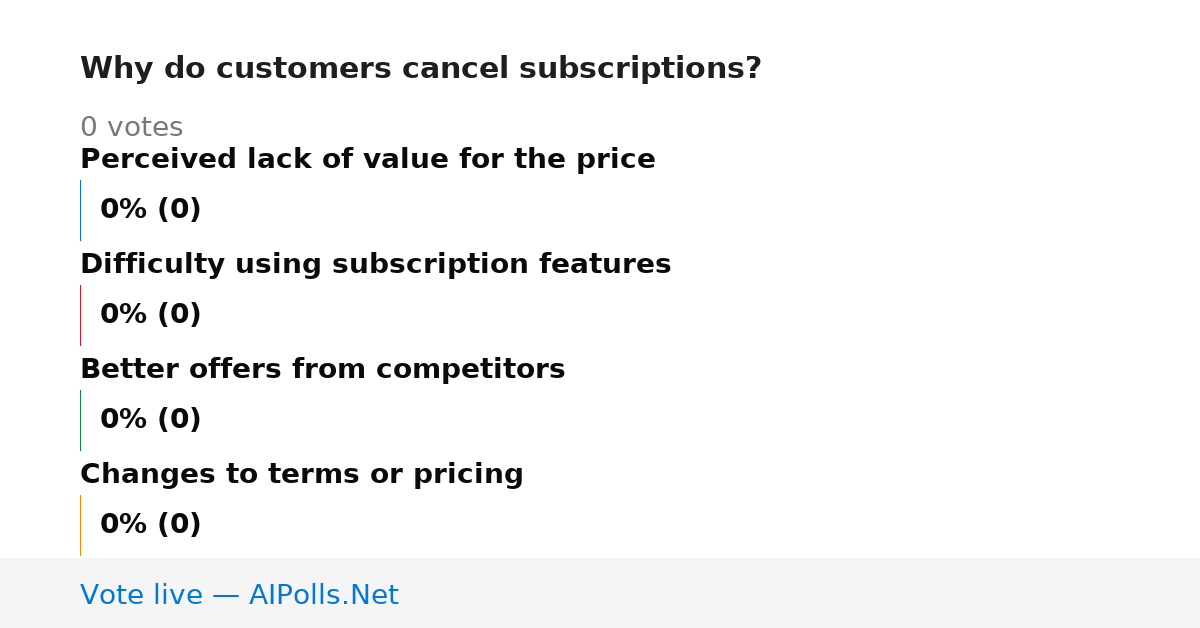This screenshot has width=1200, height=628.
Task: Select 'Perceived lack of value for the price'
Action: pyautogui.click(x=368, y=160)
